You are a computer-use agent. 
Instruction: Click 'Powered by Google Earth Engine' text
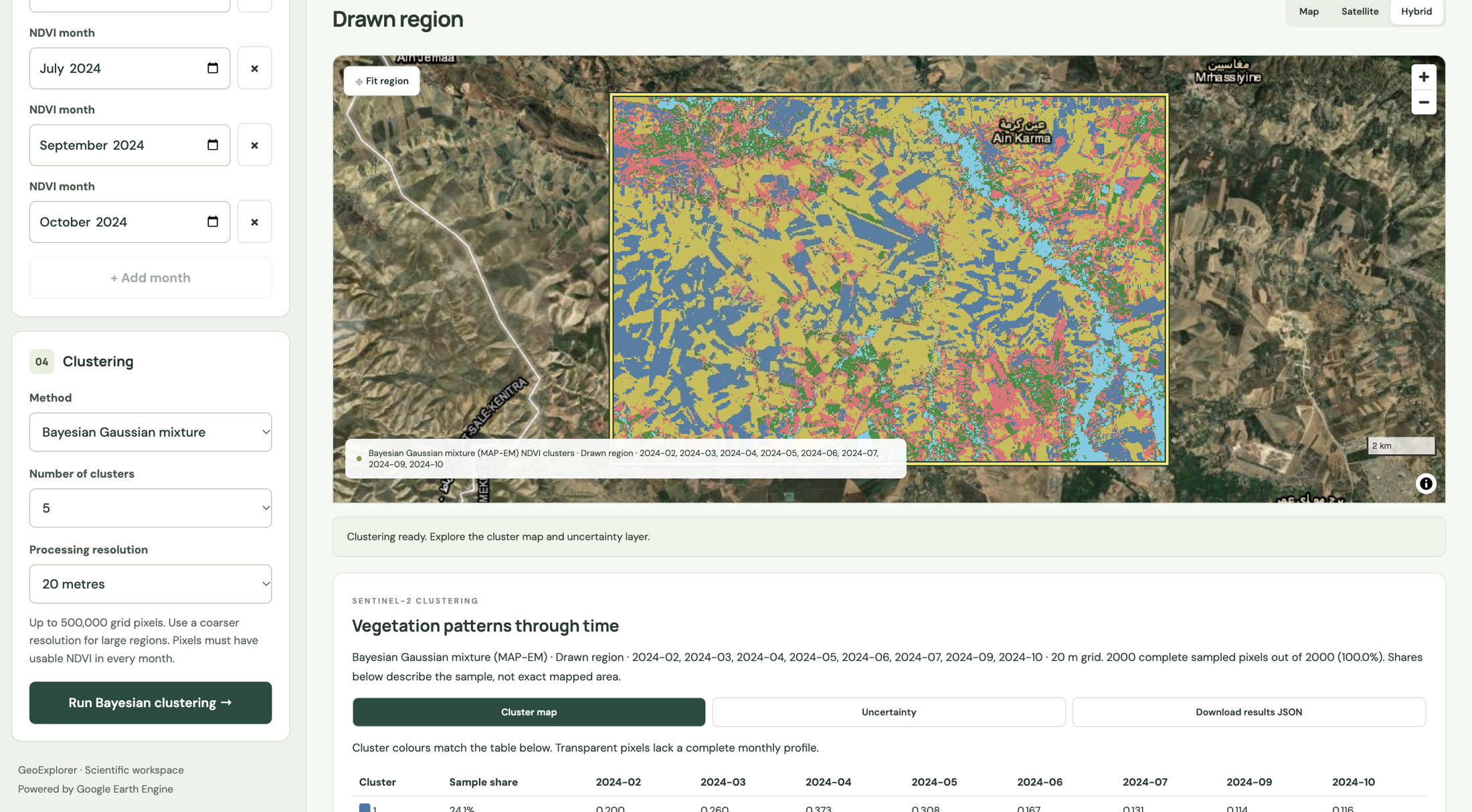pyautogui.click(x=96, y=789)
